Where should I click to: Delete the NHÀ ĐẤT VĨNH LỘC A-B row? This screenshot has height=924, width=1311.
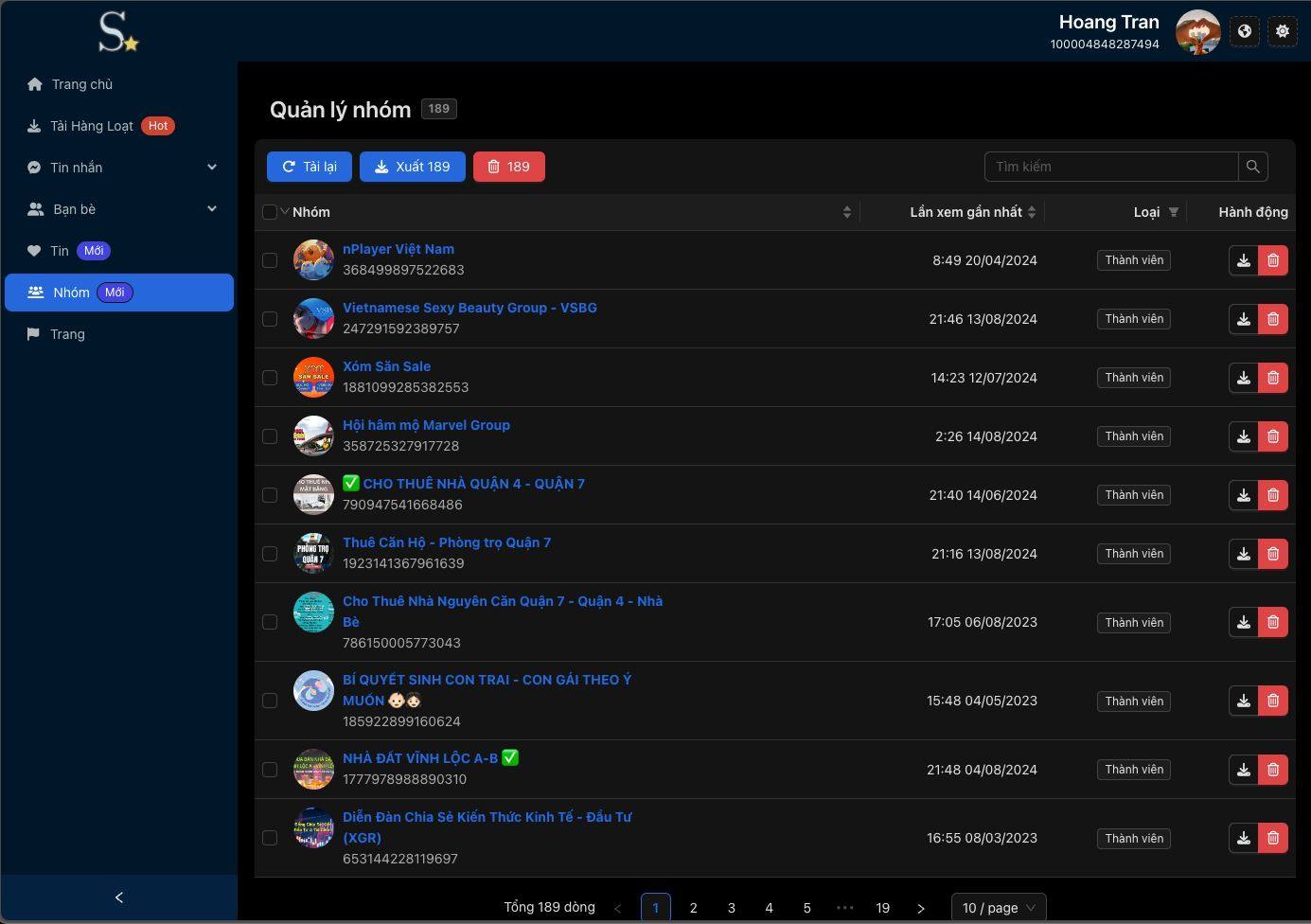[x=1273, y=770]
